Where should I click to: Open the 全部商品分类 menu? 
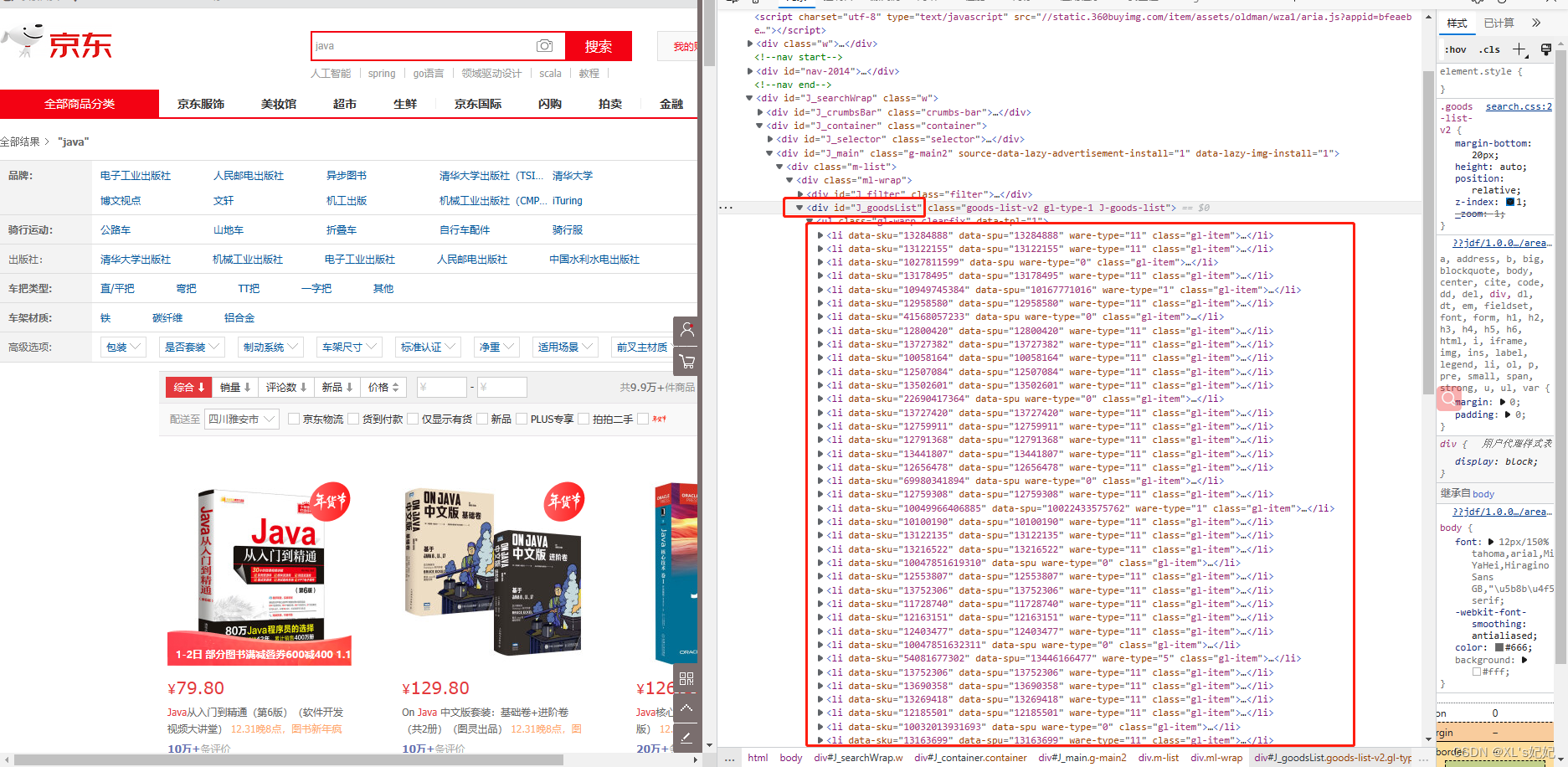(x=80, y=104)
